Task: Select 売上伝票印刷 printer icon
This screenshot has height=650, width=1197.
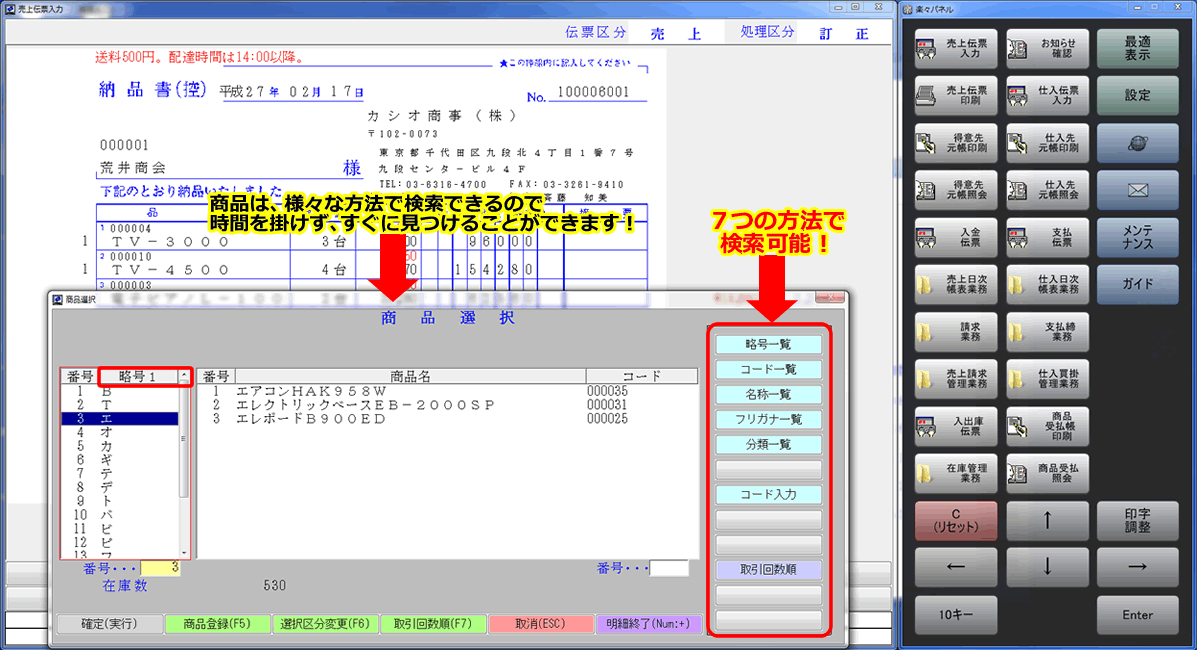Action: pos(955,96)
